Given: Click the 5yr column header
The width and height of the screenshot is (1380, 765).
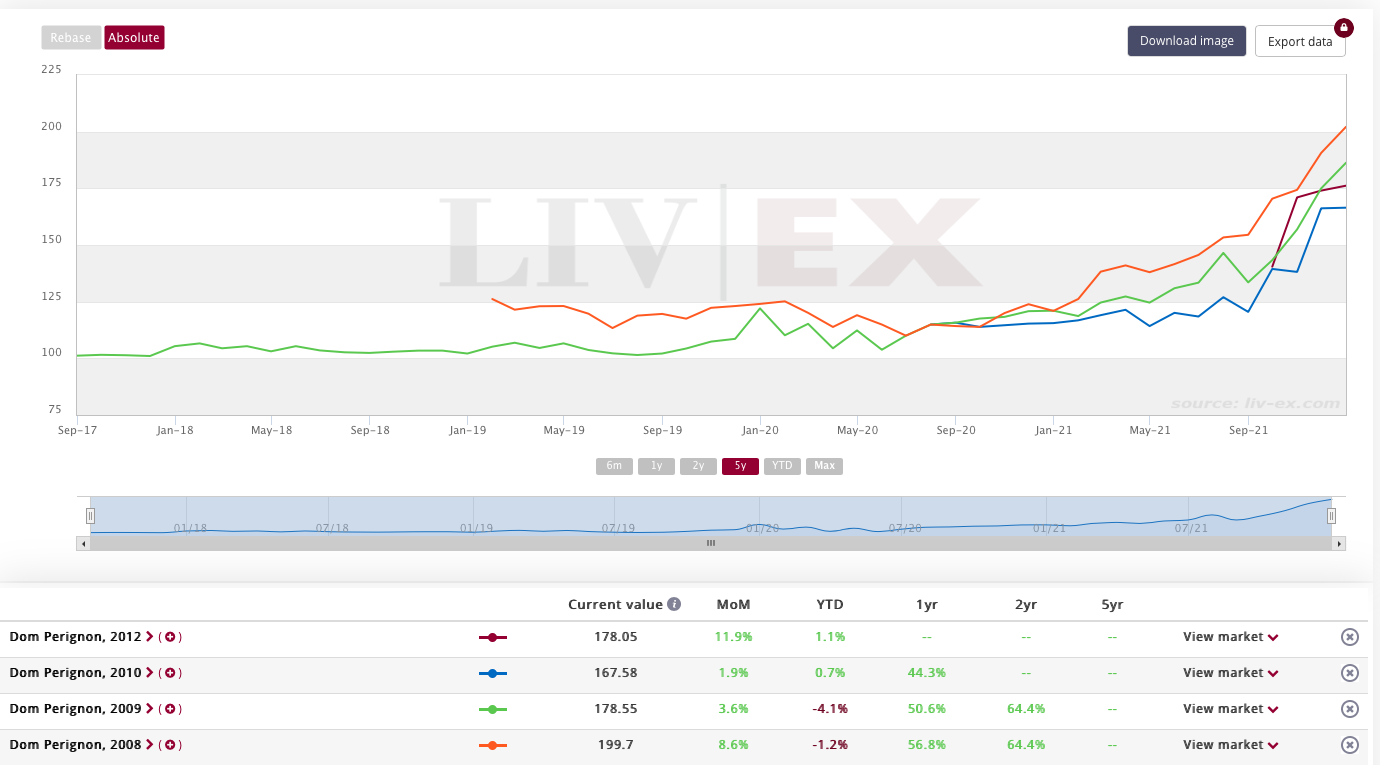Looking at the screenshot, I should tap(1111, 605).
